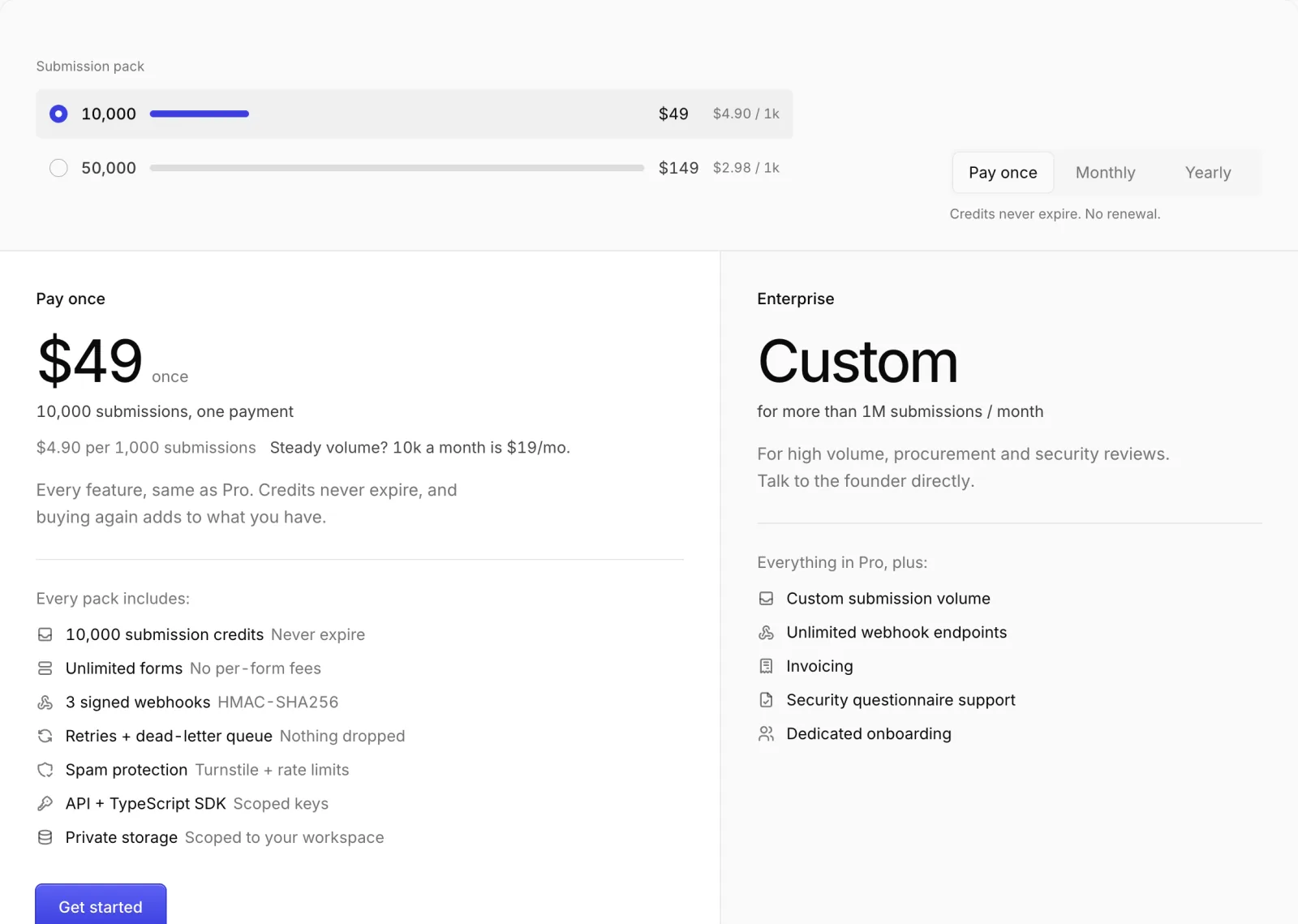This screenshot has height=924, width=1298.
Task: Click the Enterprise plan label
Action: 796,299
